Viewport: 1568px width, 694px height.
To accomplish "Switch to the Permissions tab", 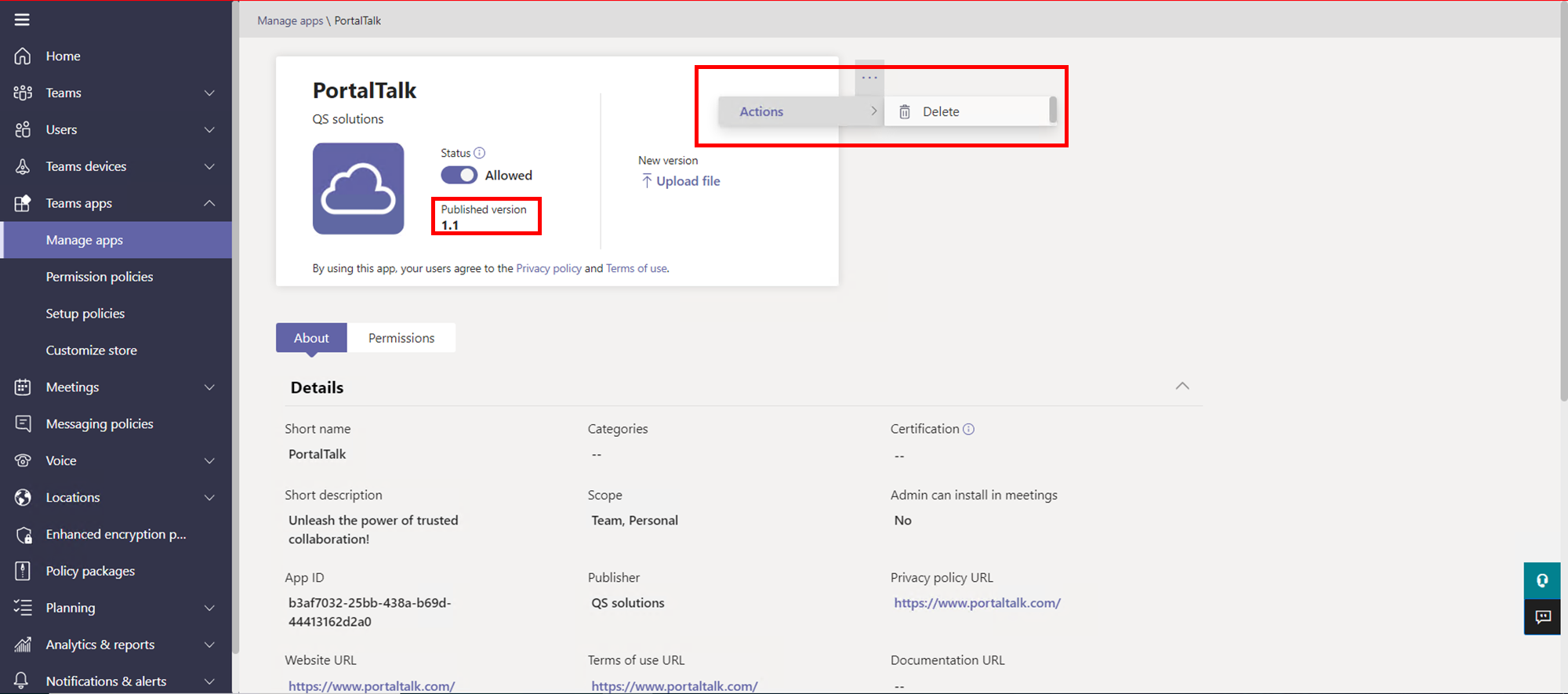I will [x=401, y=338].
